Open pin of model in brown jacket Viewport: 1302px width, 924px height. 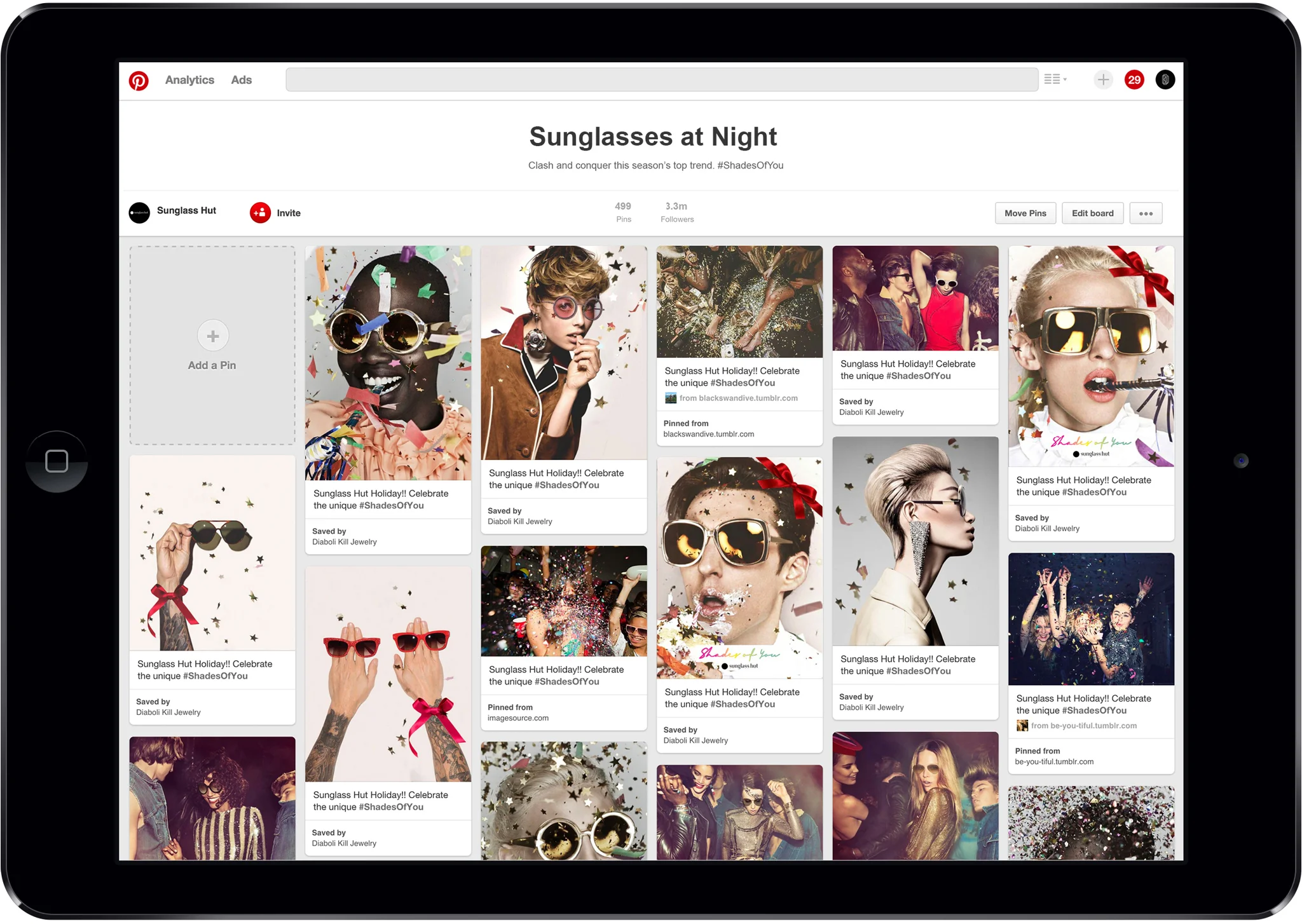tap(564, 353)
